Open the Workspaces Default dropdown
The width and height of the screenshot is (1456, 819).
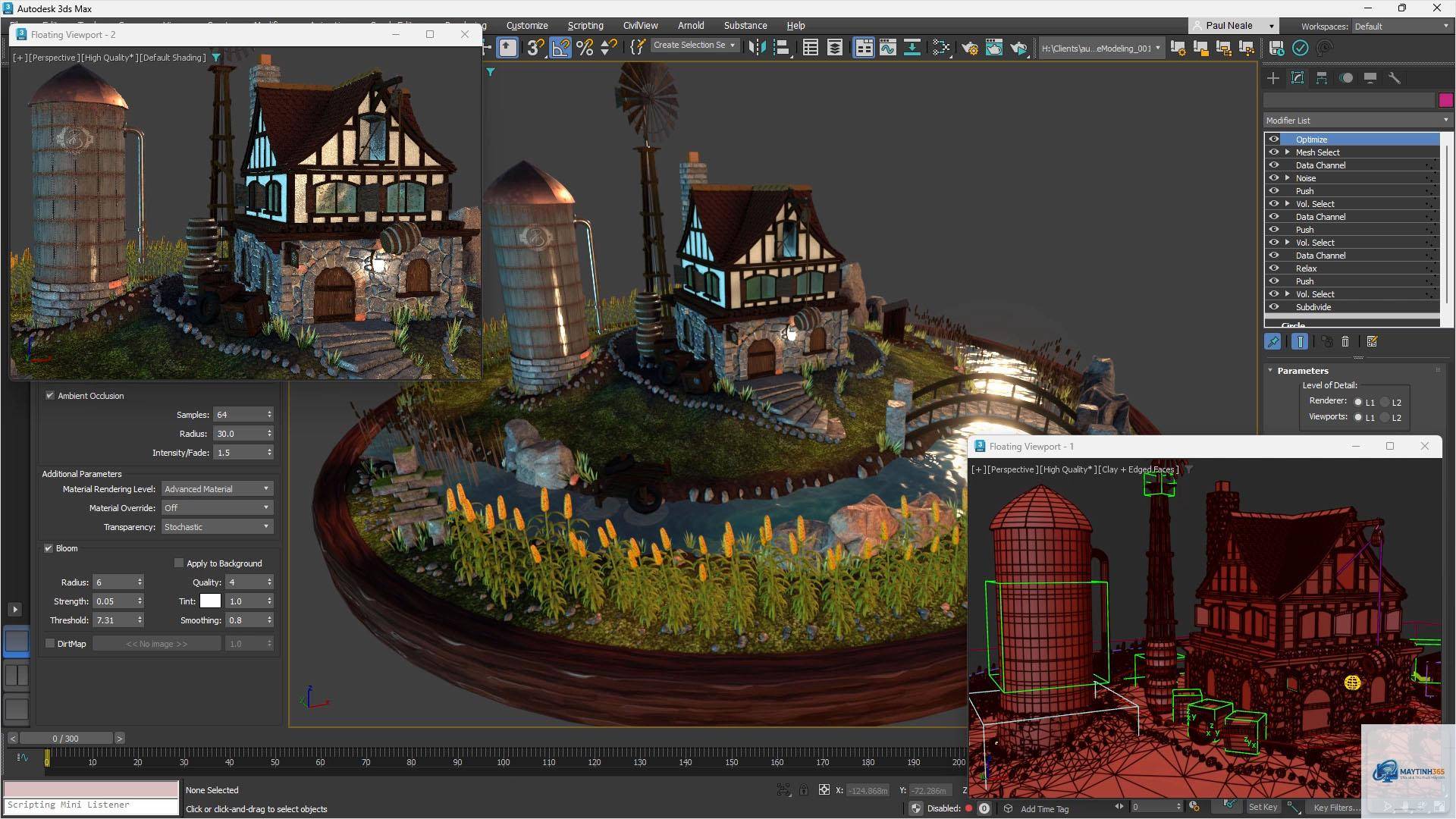coord(1402,27)
